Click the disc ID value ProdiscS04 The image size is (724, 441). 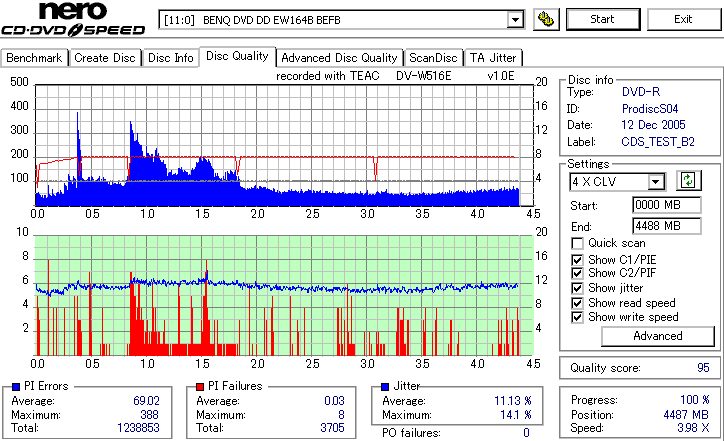650,109
